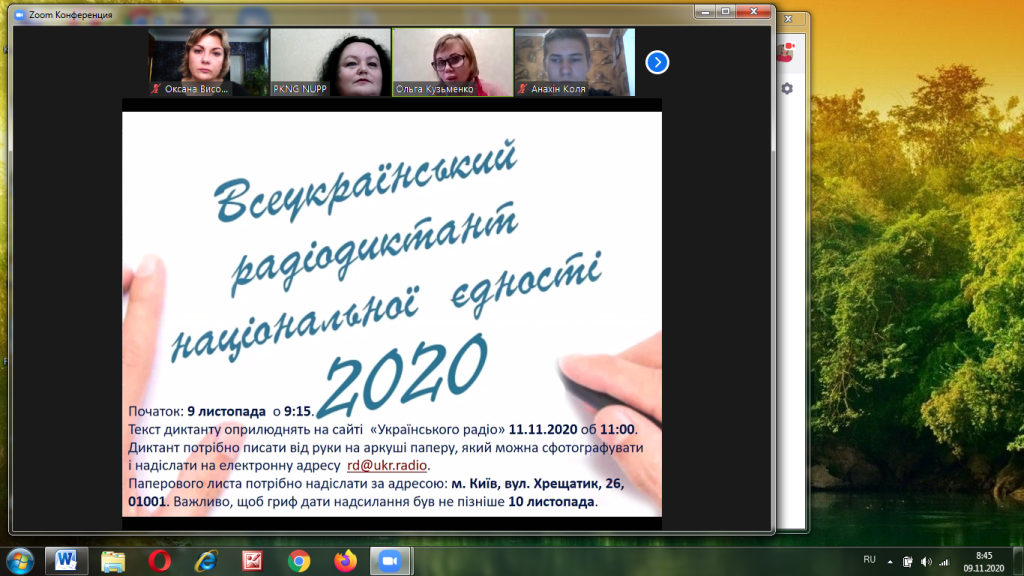Open rd@ukr.radio email link
The image size is (1024, 576).
click(387, 466)
